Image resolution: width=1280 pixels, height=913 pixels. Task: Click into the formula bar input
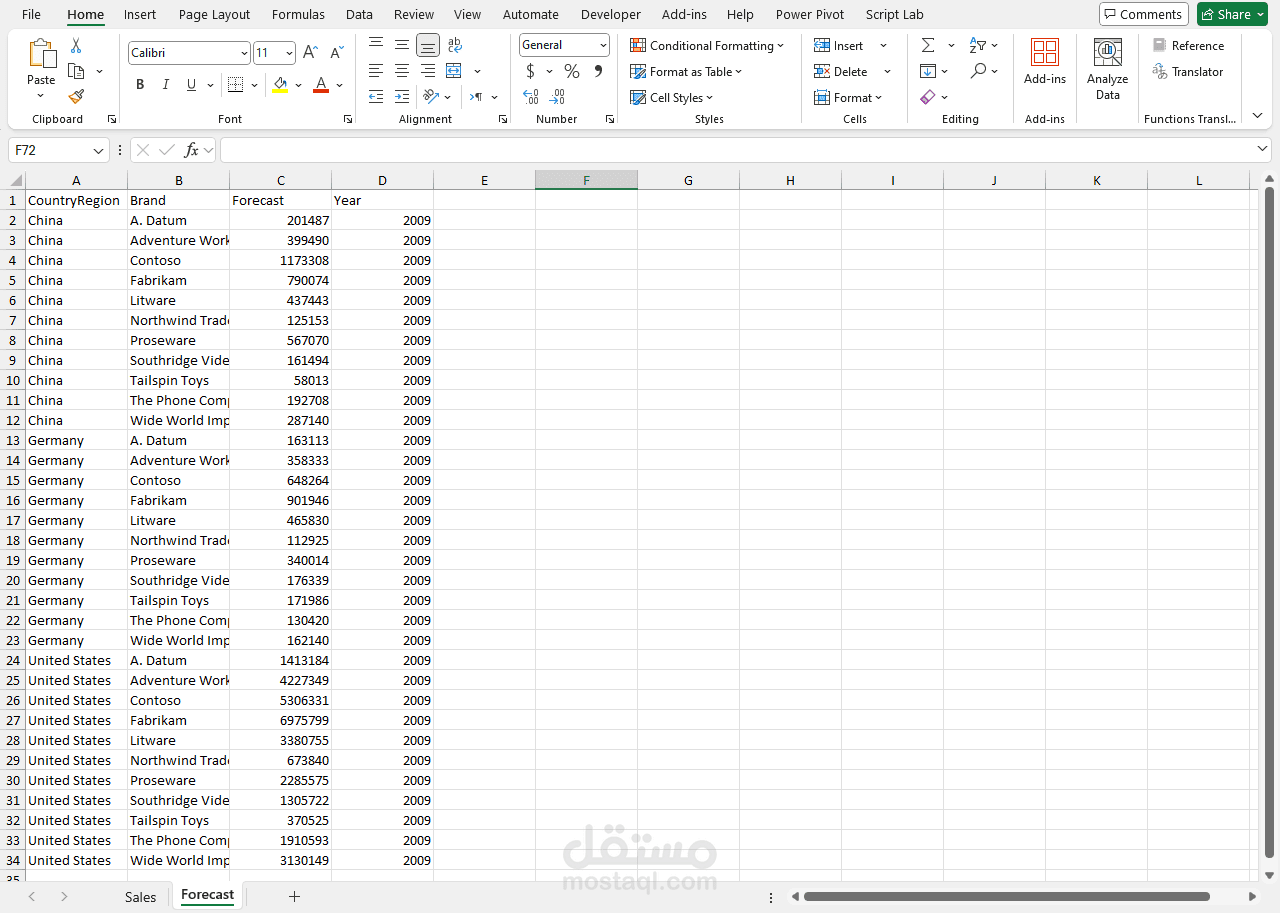point(745,150)
